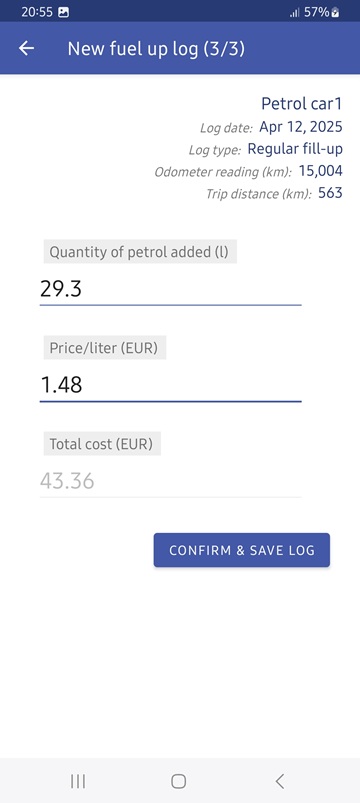The width and height of the screenshot is (360, 803).
Task: Tap the Android back chevron
Action: coord(280,781)
